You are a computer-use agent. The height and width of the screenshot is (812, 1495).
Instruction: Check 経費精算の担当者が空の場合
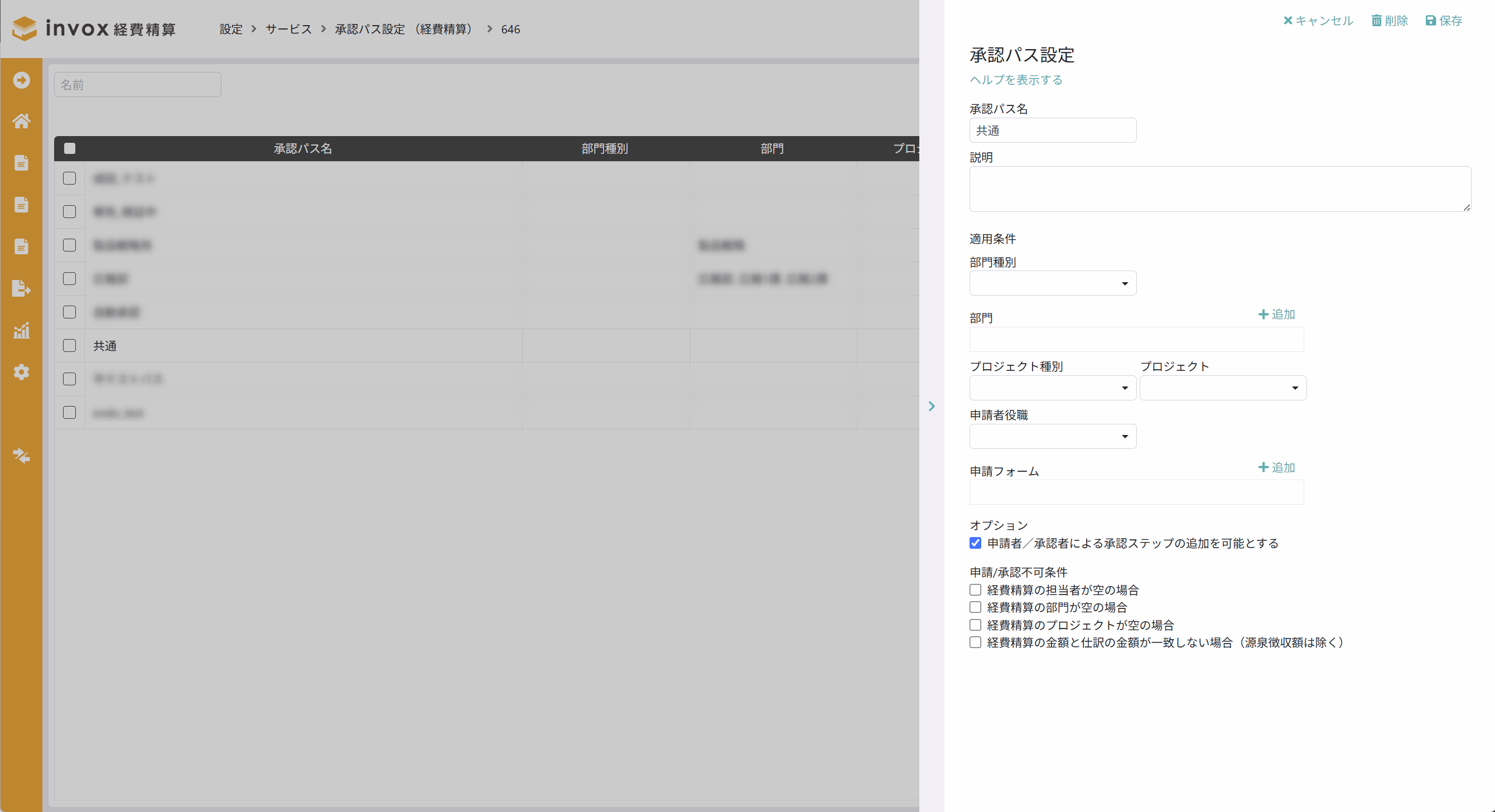[x=975, y=589]
